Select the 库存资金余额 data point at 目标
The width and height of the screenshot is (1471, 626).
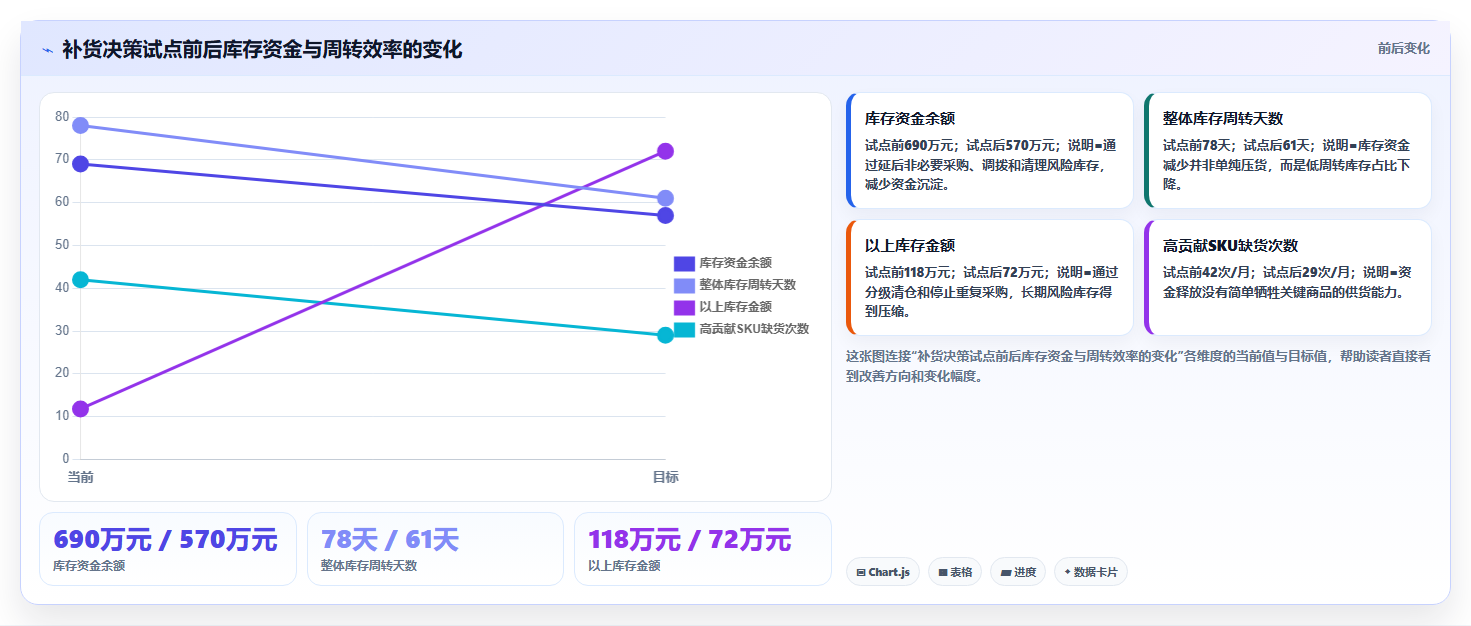(665, 215)
